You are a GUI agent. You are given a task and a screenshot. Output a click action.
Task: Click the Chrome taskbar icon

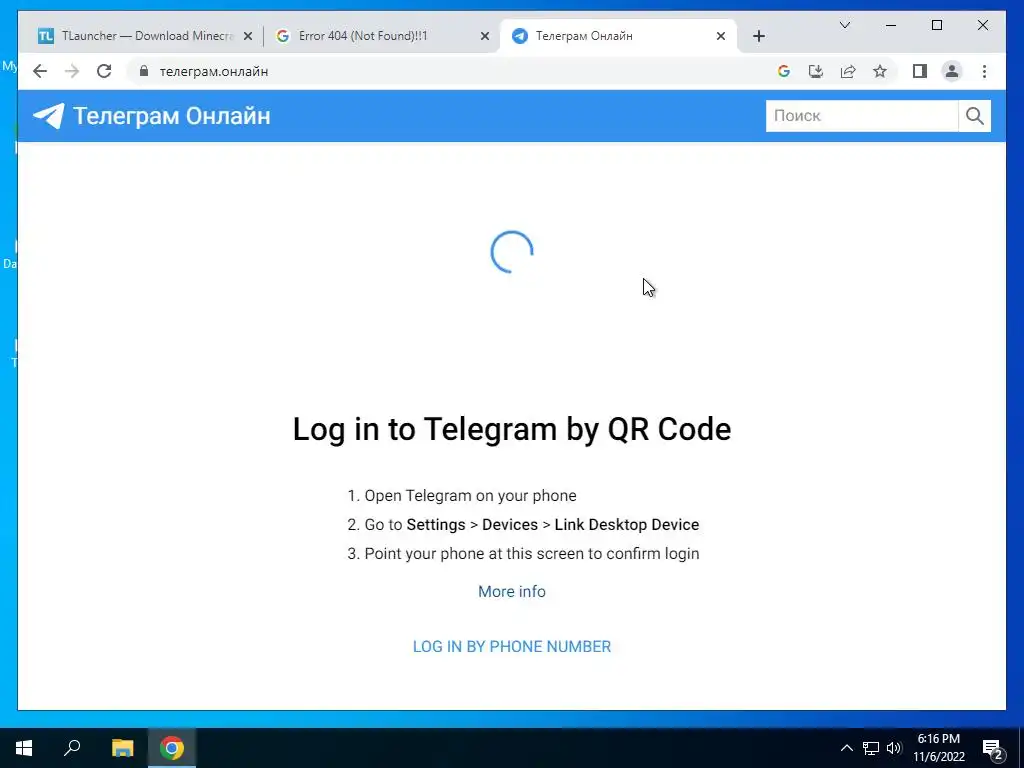pyautogui.click(x=172, y=748)
